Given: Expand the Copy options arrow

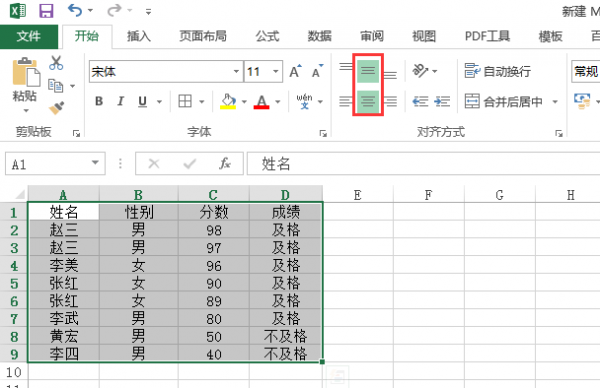Looking at the screenshot, I should [x=72, y=86].
